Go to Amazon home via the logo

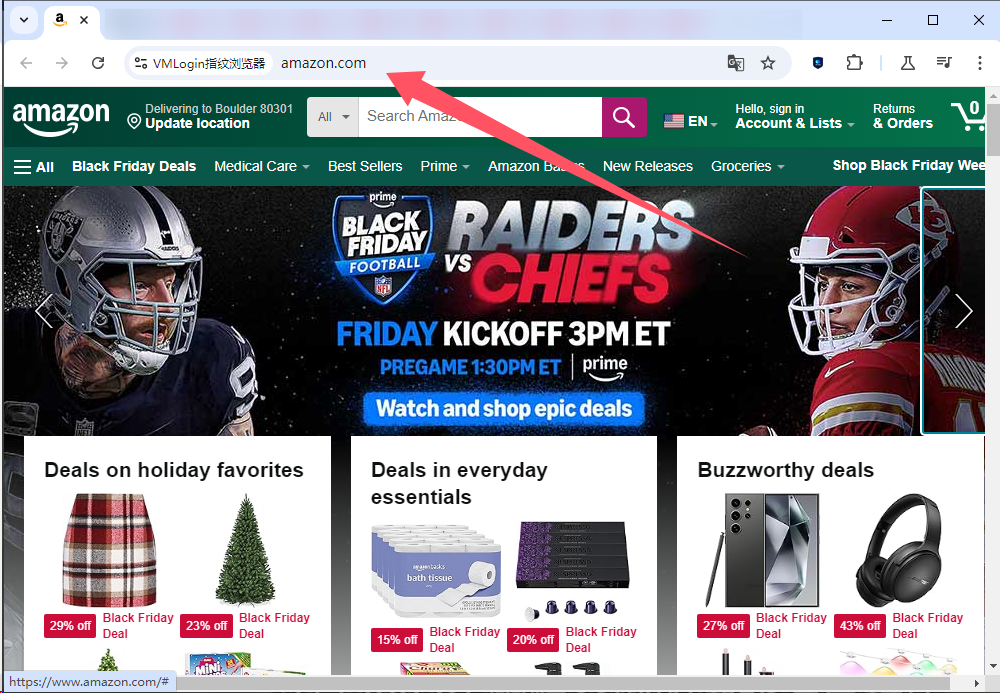click(x=61, y=118)
